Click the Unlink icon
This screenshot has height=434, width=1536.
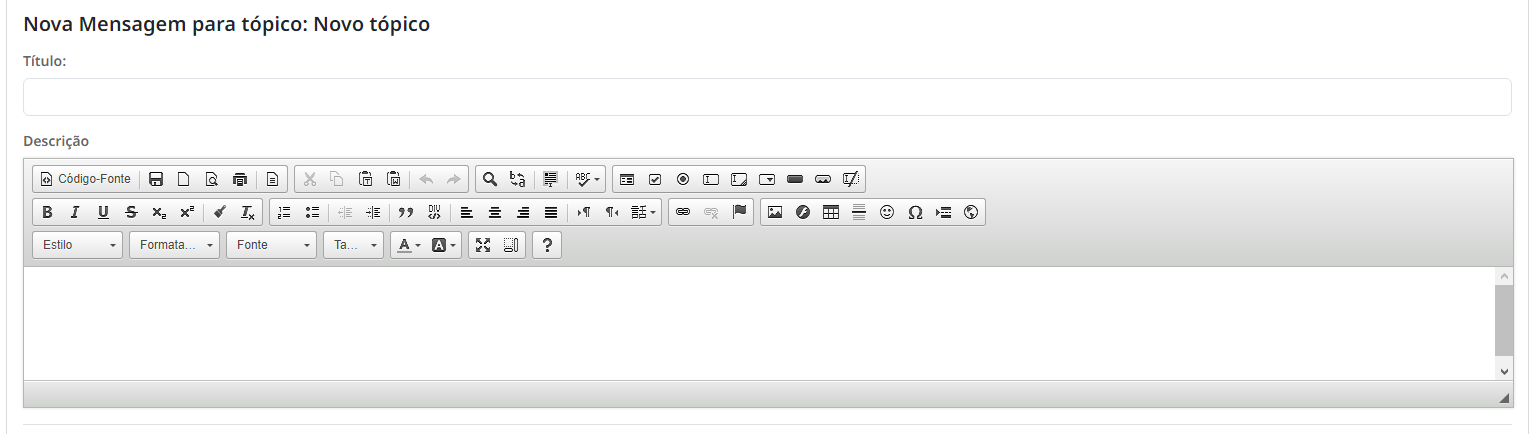tap(711, 212)
